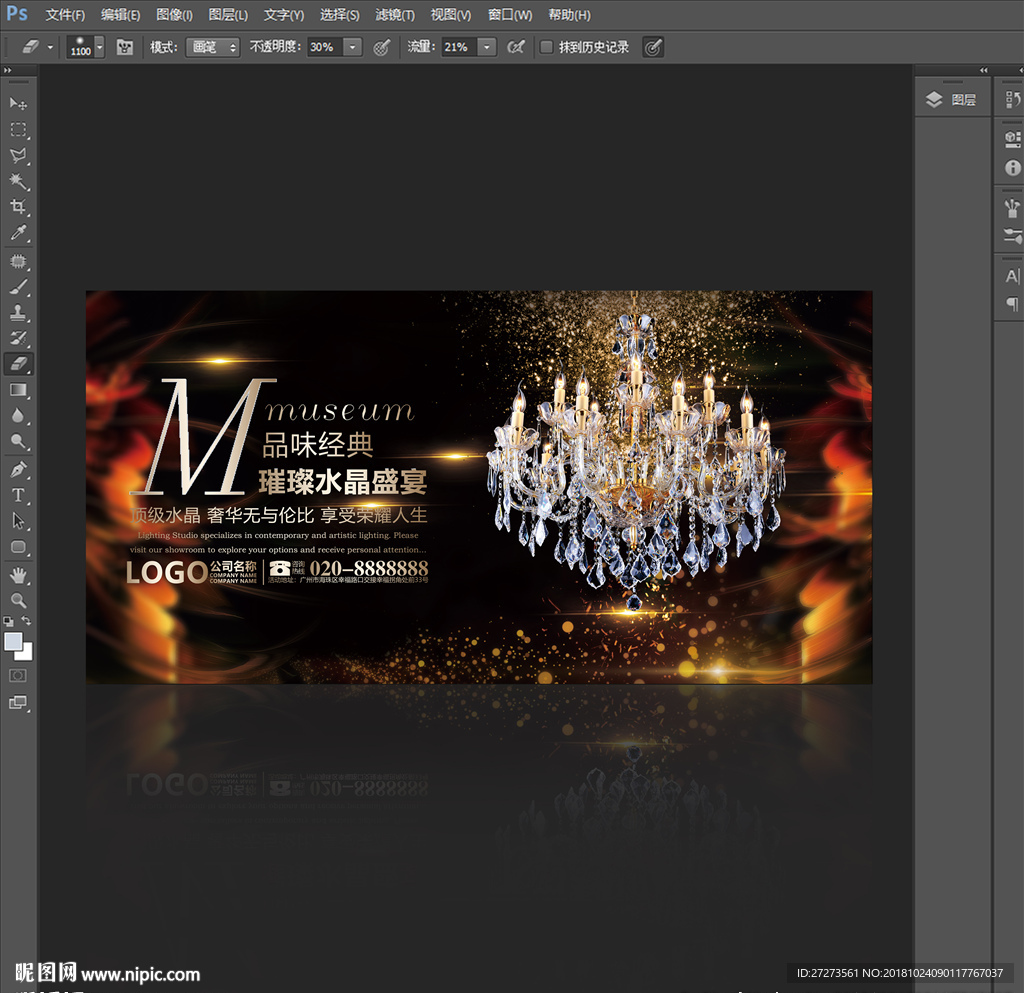Open the 模式 brush mode dropdown
1024x993 pixels.
[215, 47]
